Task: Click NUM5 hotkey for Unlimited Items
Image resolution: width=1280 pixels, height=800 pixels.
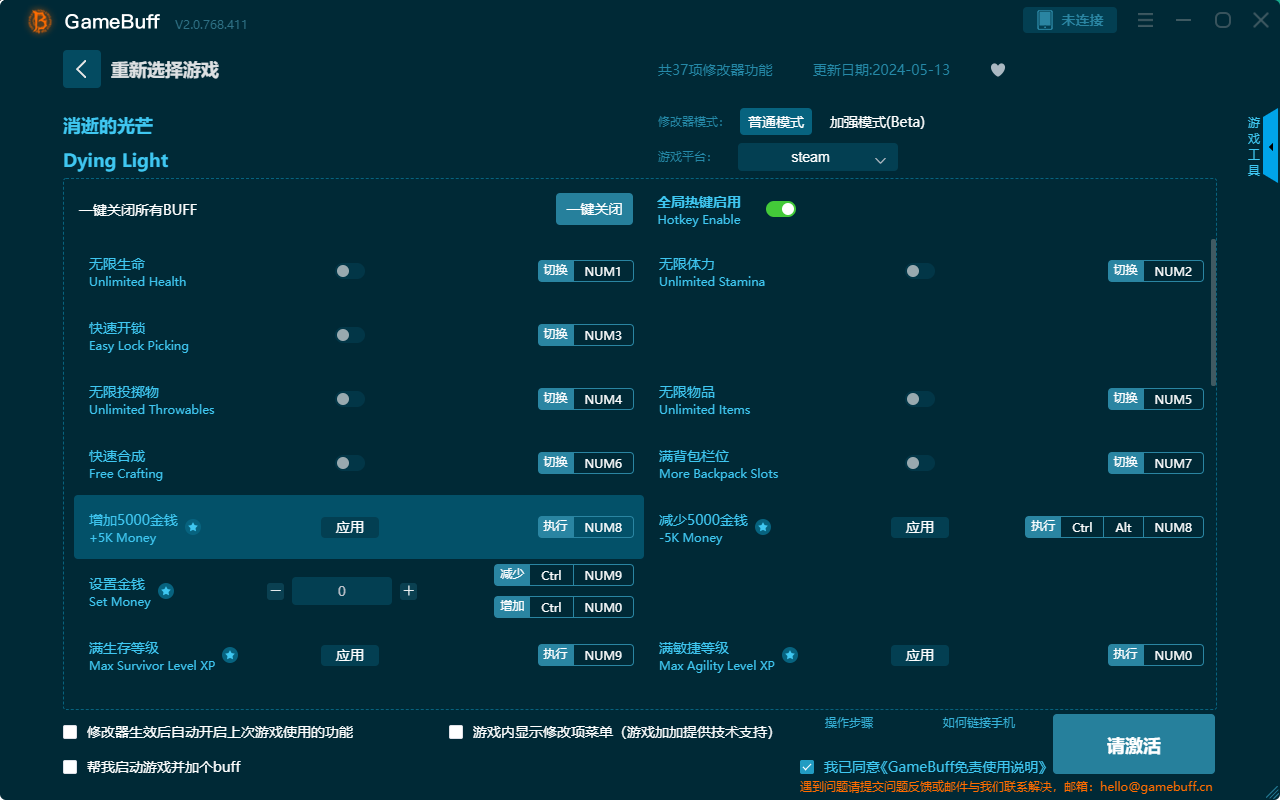Action: point(1156,399)
